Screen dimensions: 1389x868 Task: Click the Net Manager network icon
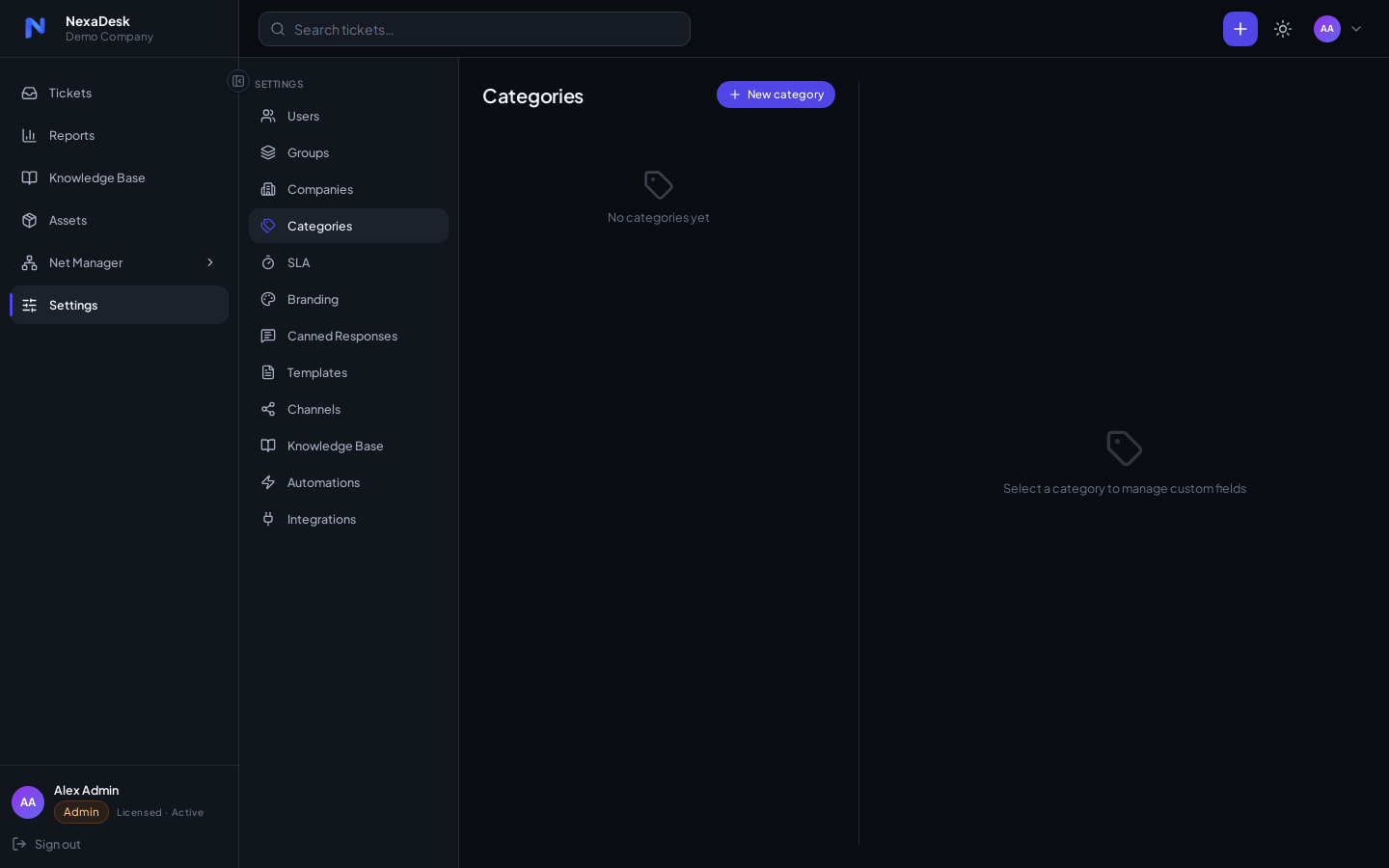coord(30,262)
